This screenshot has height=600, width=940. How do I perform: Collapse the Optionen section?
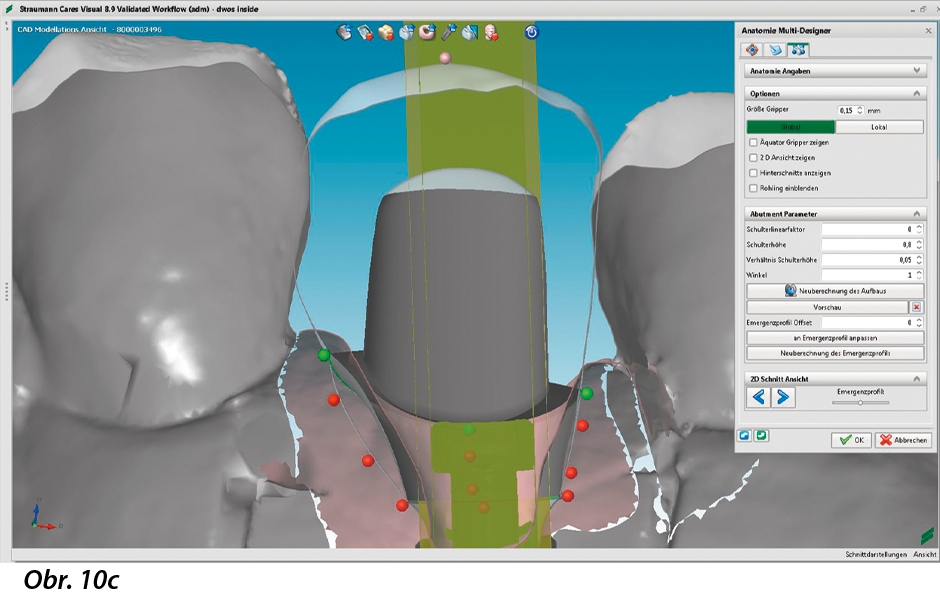[917, 93]
